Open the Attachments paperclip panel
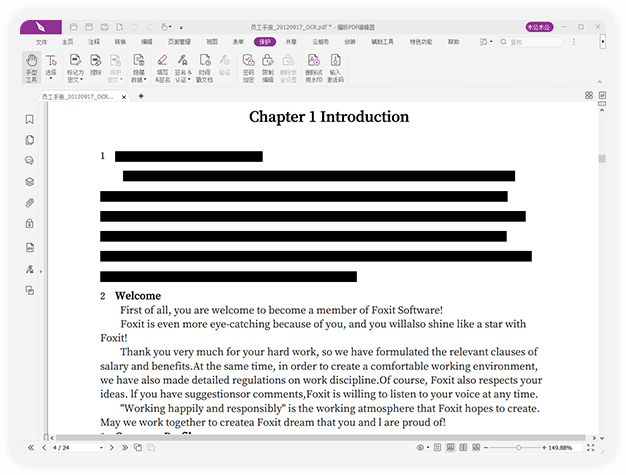 click(x=30, y=203)
